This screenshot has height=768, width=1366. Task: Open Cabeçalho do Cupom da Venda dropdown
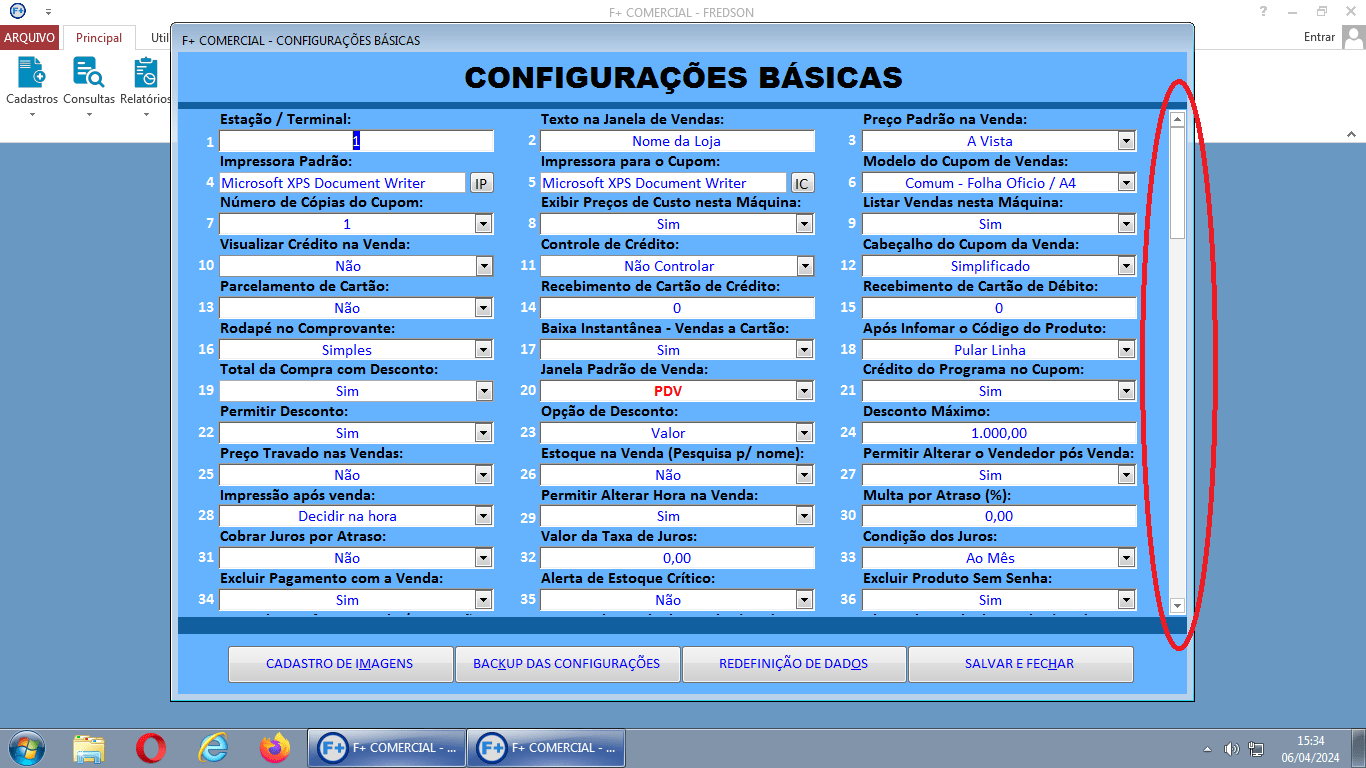click(x=1127, y=266)
